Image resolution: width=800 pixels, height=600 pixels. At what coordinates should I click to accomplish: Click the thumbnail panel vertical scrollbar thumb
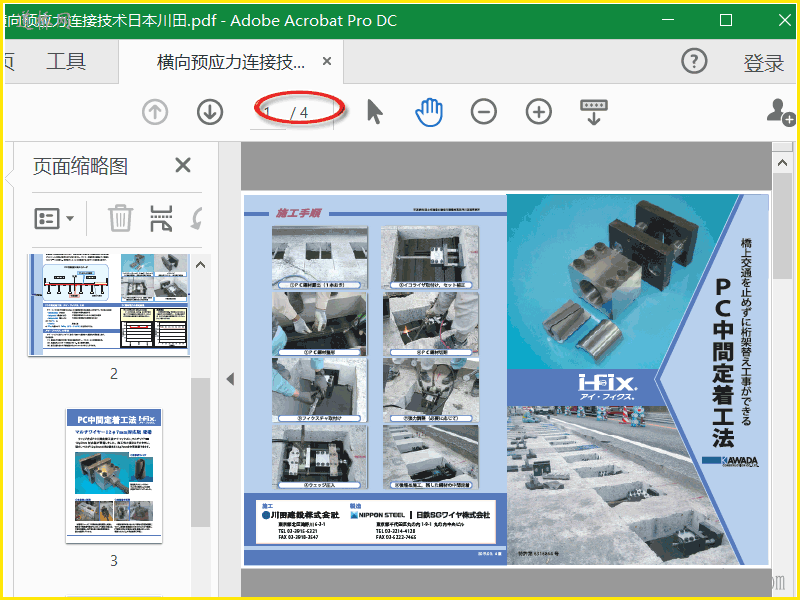tap(201, 452)
